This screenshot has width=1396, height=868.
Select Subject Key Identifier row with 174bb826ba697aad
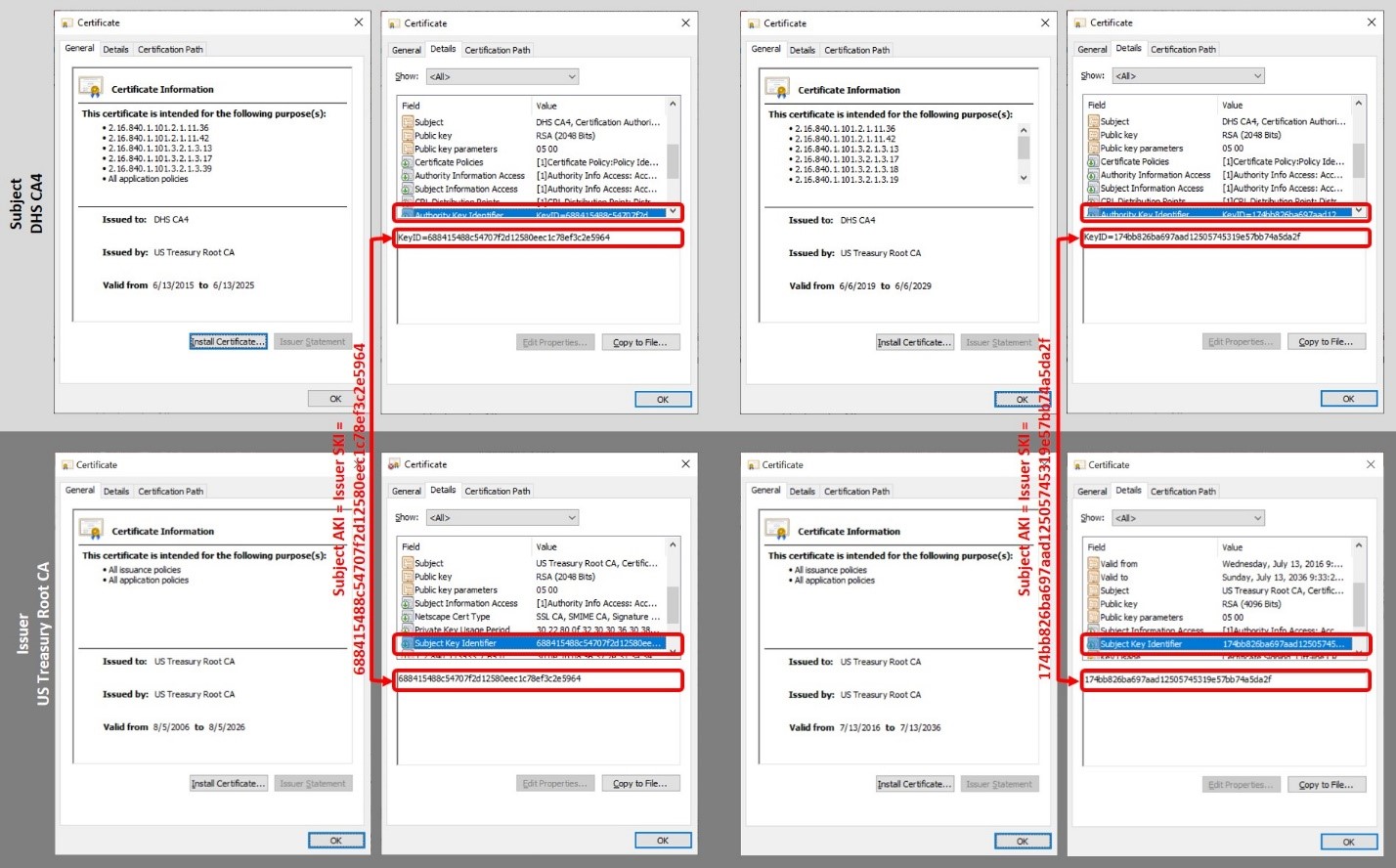click(x=1219, y=644)
